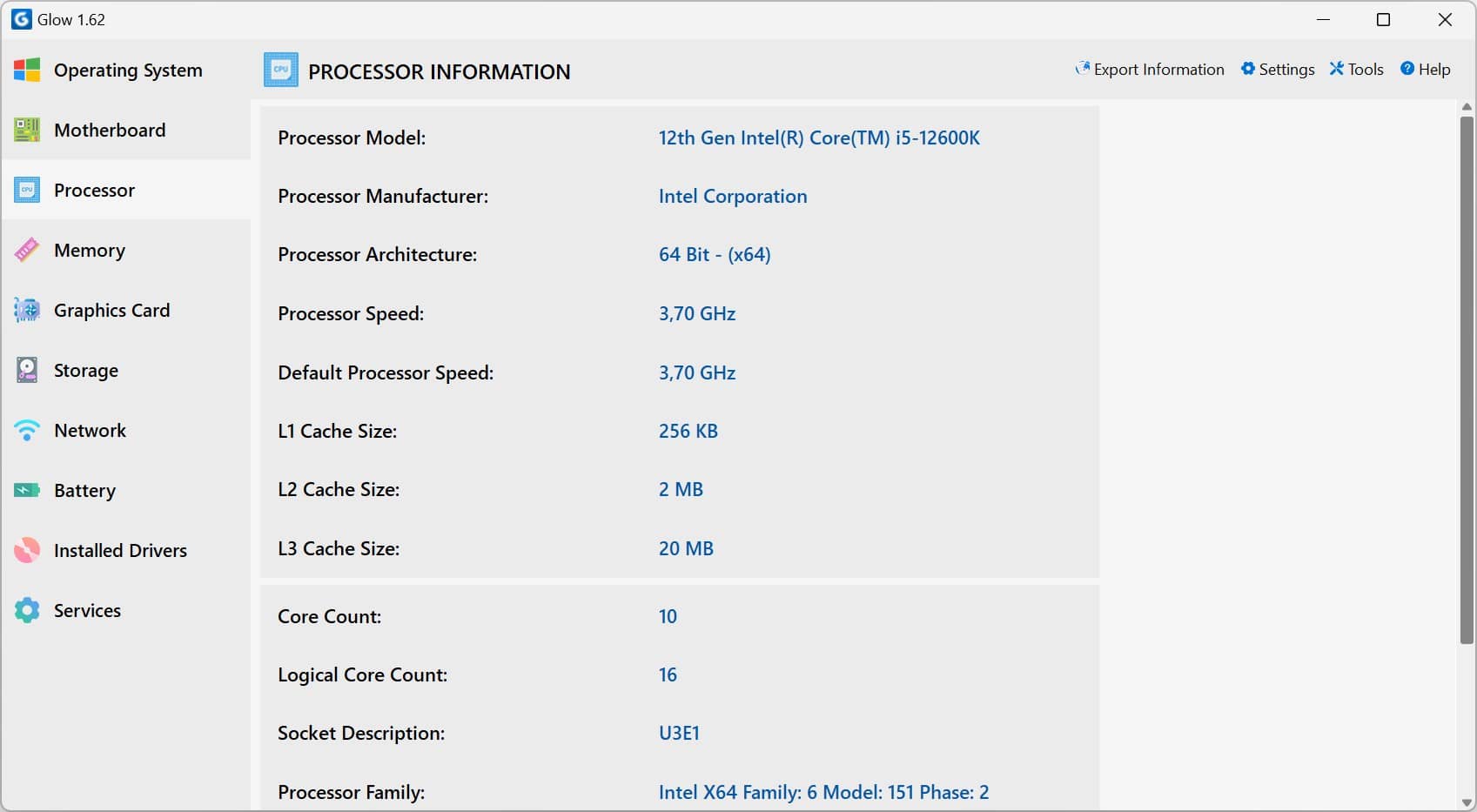1477x812 pixels.
Task: View the Battery section
Action: (126, 491)
